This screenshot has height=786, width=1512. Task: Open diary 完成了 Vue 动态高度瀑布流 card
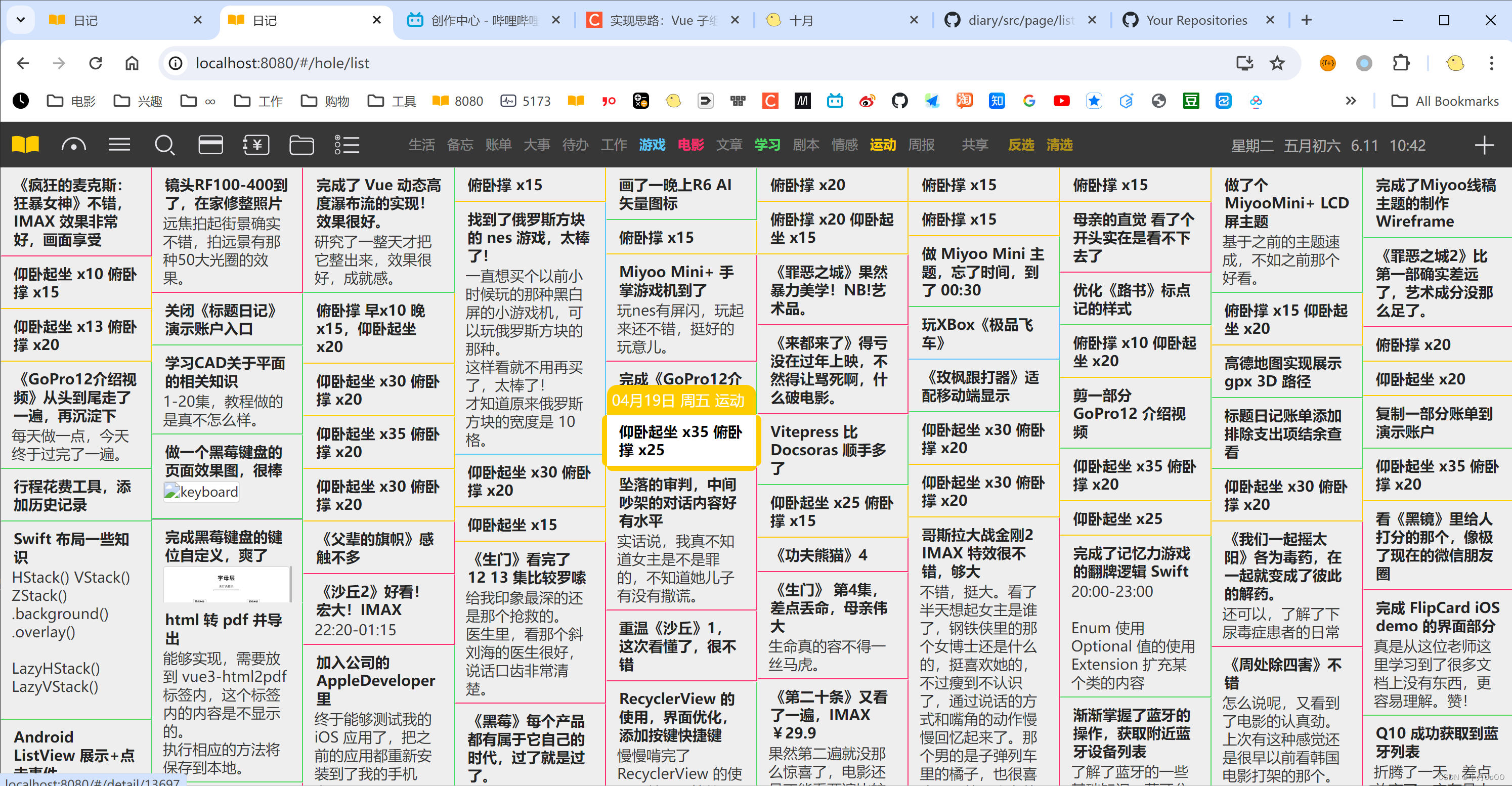click(x=378, y=231)
